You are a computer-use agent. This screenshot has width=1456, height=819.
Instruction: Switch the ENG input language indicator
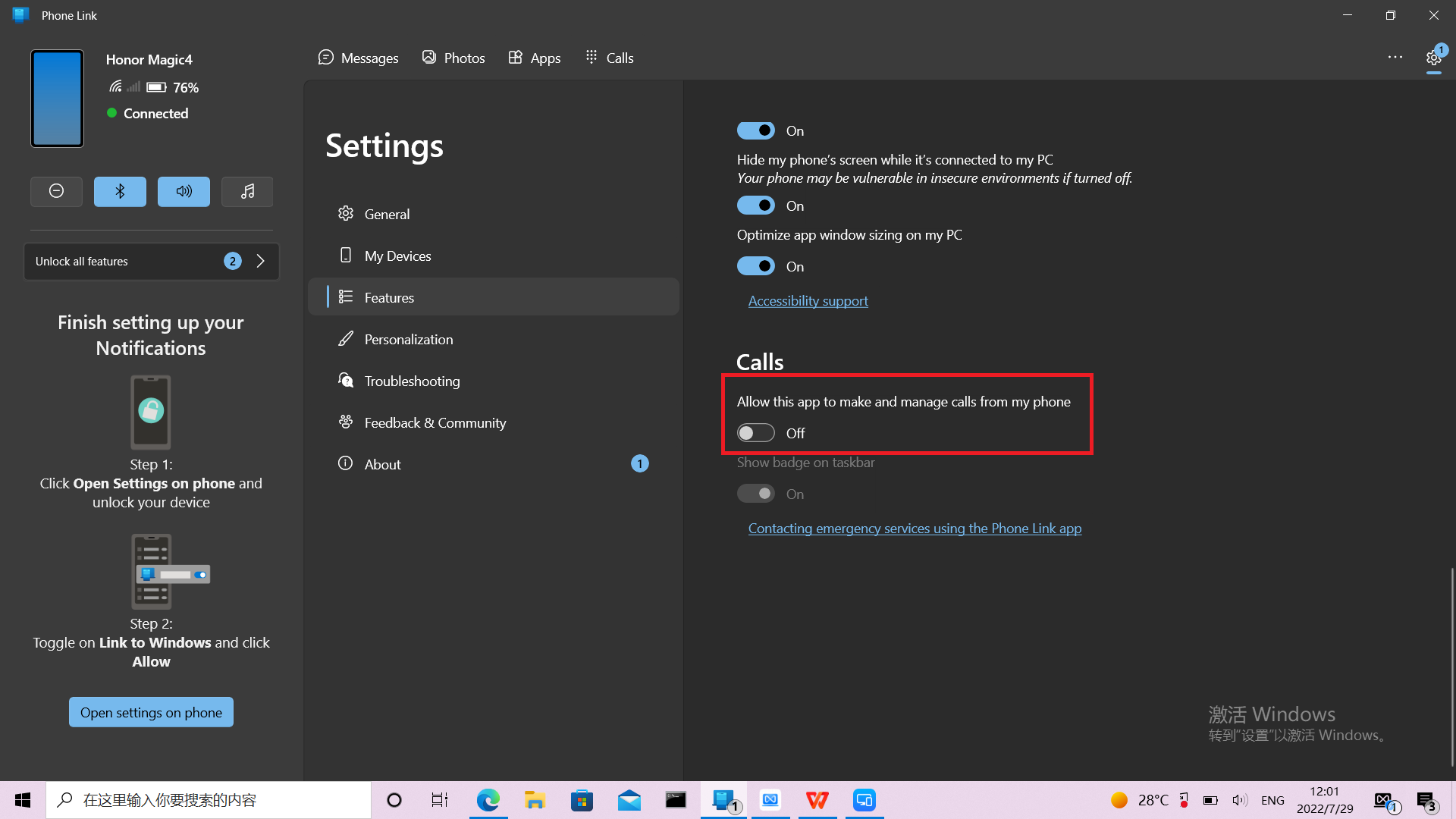click(1272, 800)
